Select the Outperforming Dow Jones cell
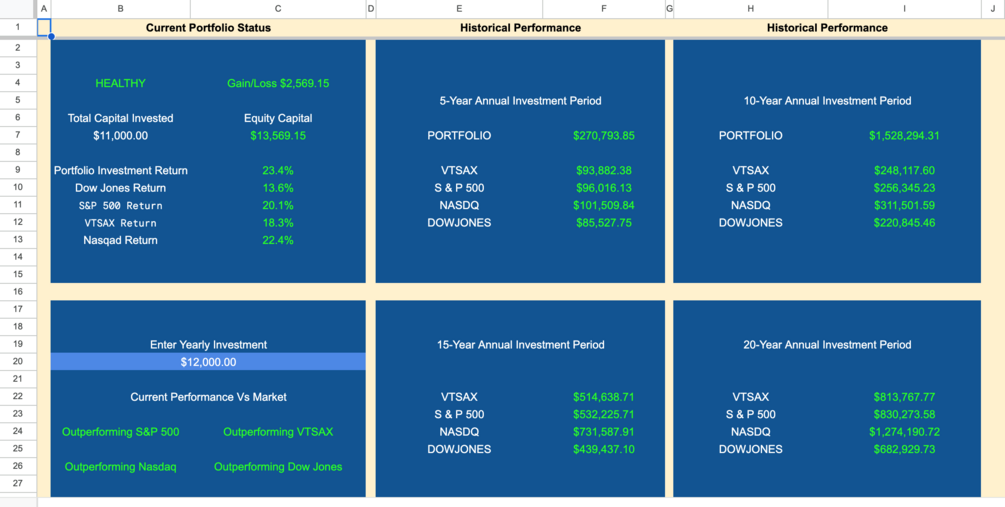 click(278, 467)
